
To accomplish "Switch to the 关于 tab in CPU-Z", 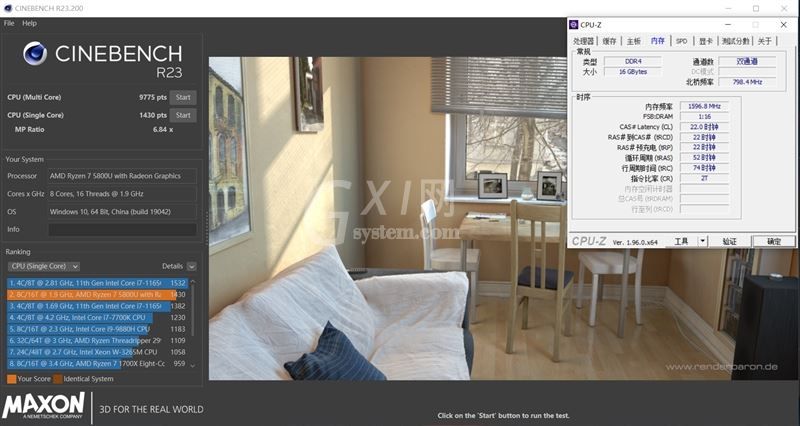I will [x=765, y=41].
